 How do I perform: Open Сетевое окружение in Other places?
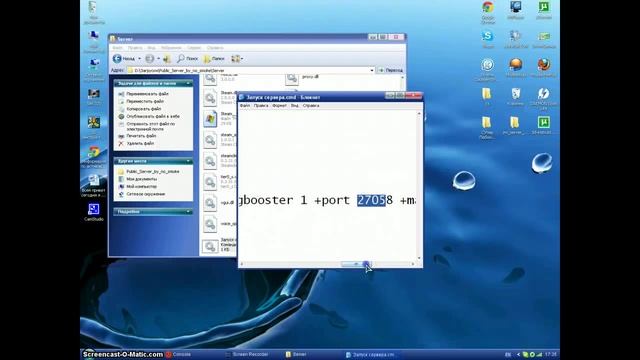[146, 194]
